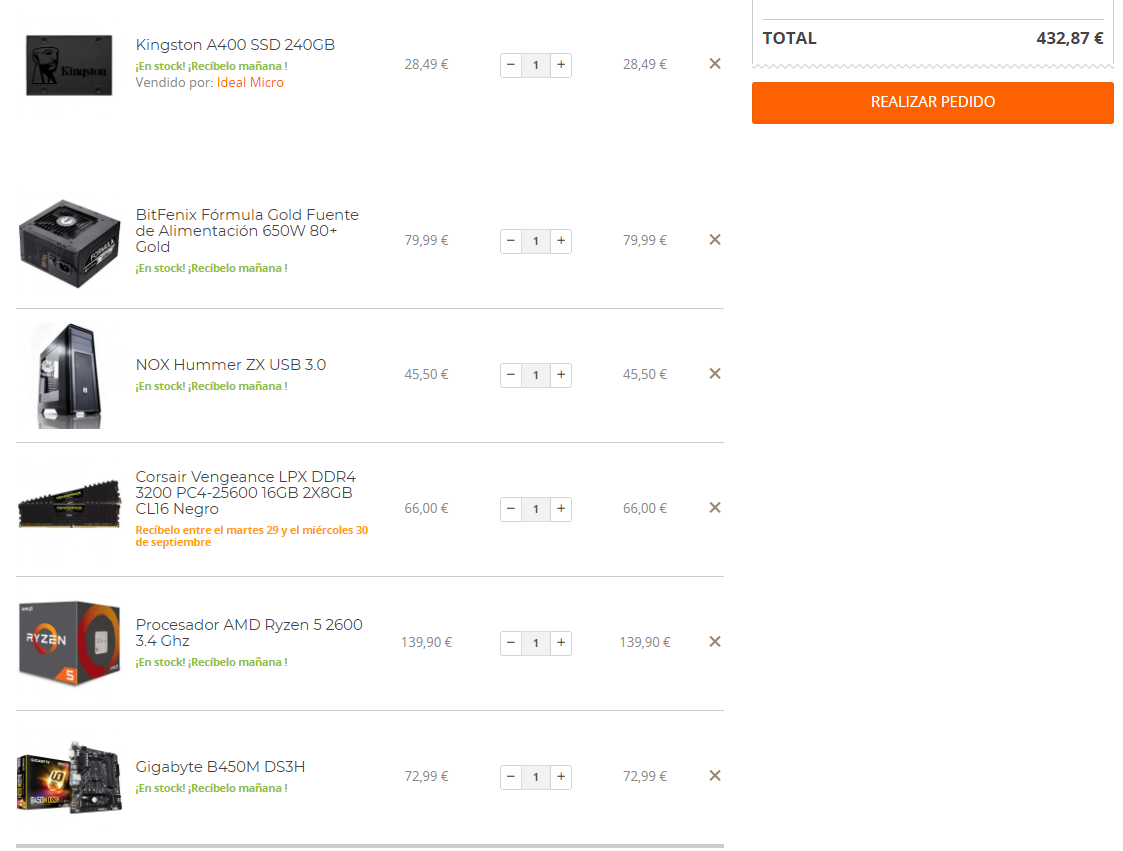
Task: Open Gigabyte B450M DS3H product link
Action: click(x=220, y=766)
